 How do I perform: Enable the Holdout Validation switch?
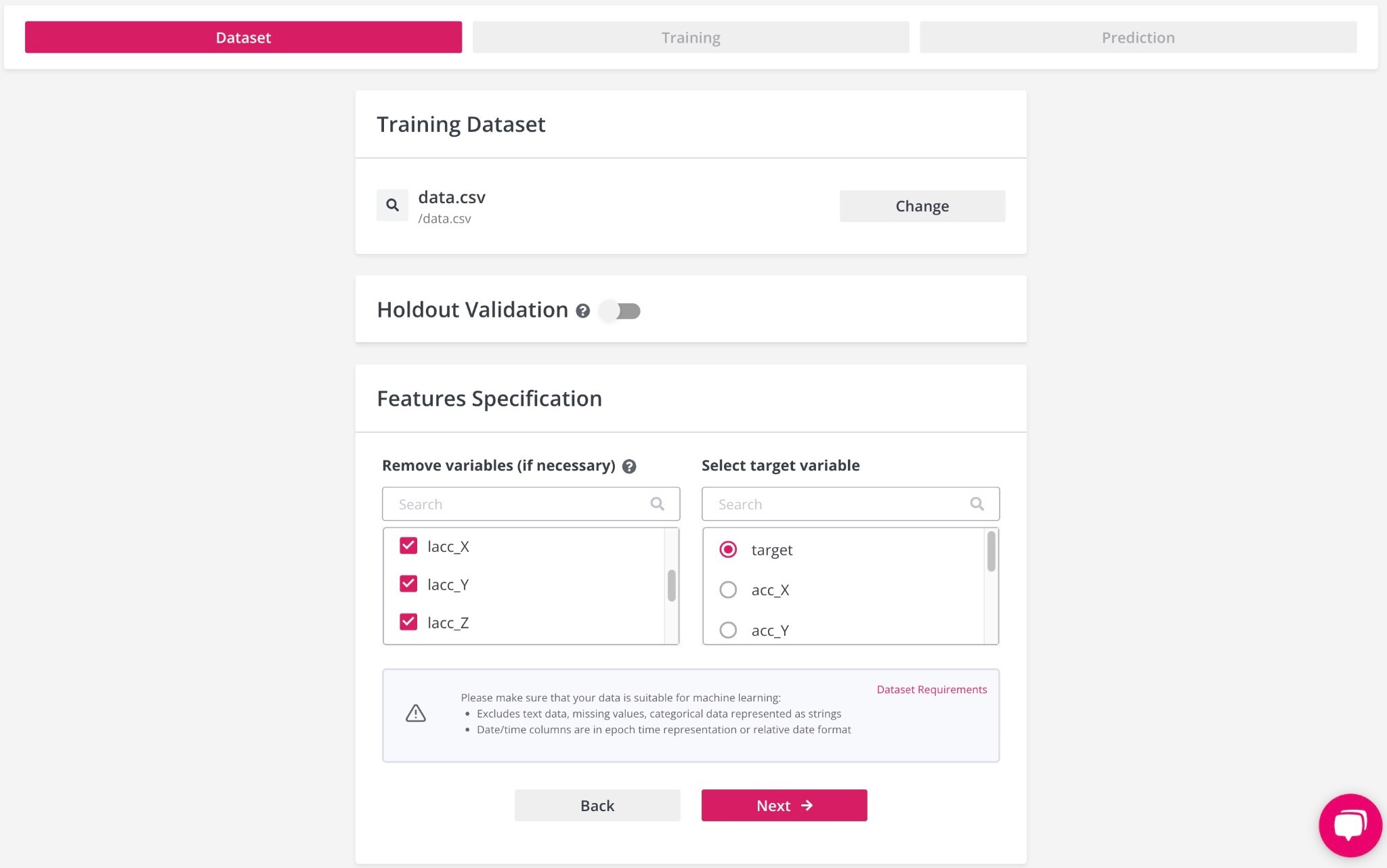click(x=620, y=311)
